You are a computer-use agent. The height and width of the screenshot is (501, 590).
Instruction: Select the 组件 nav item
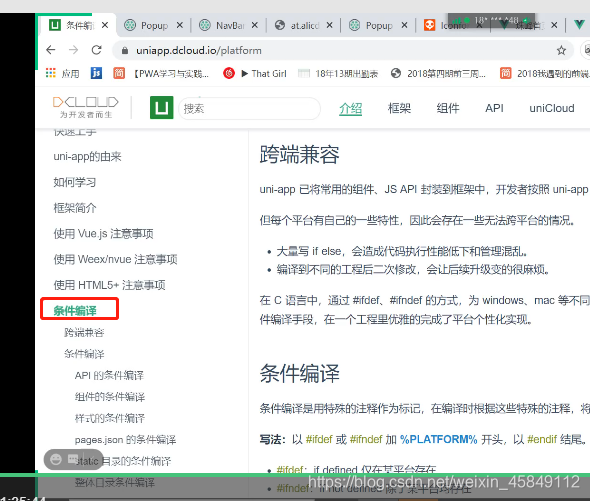(x=448, y=108)
